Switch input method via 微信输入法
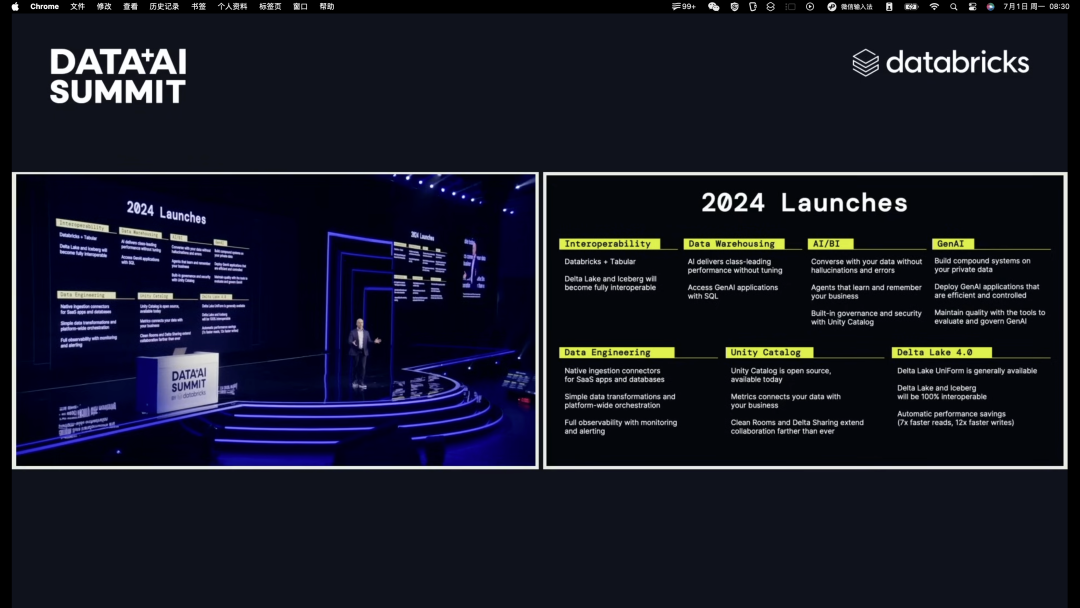Screen dimensions: 1080x608 coord(850,6)
